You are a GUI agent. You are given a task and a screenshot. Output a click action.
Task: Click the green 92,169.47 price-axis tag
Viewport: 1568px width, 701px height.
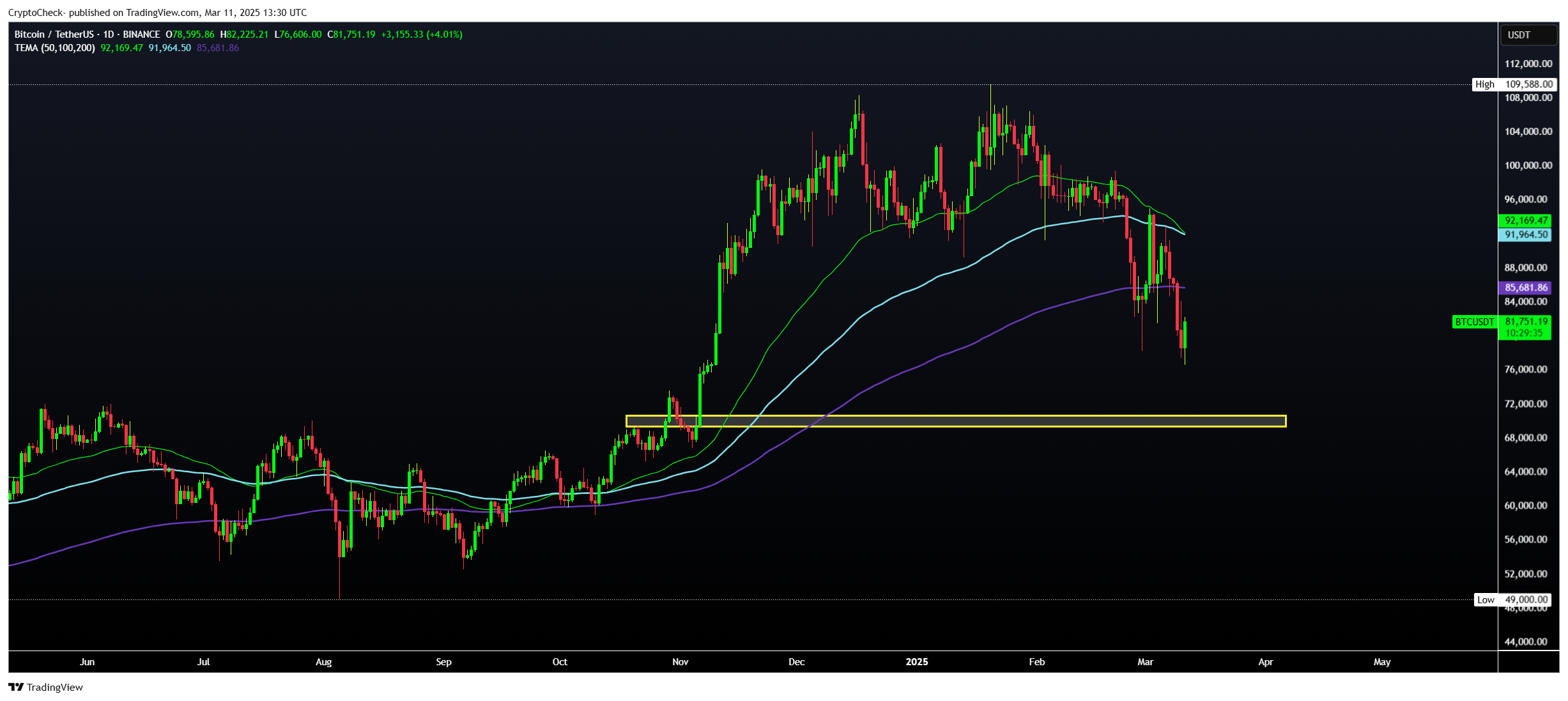pos(1525,220)
